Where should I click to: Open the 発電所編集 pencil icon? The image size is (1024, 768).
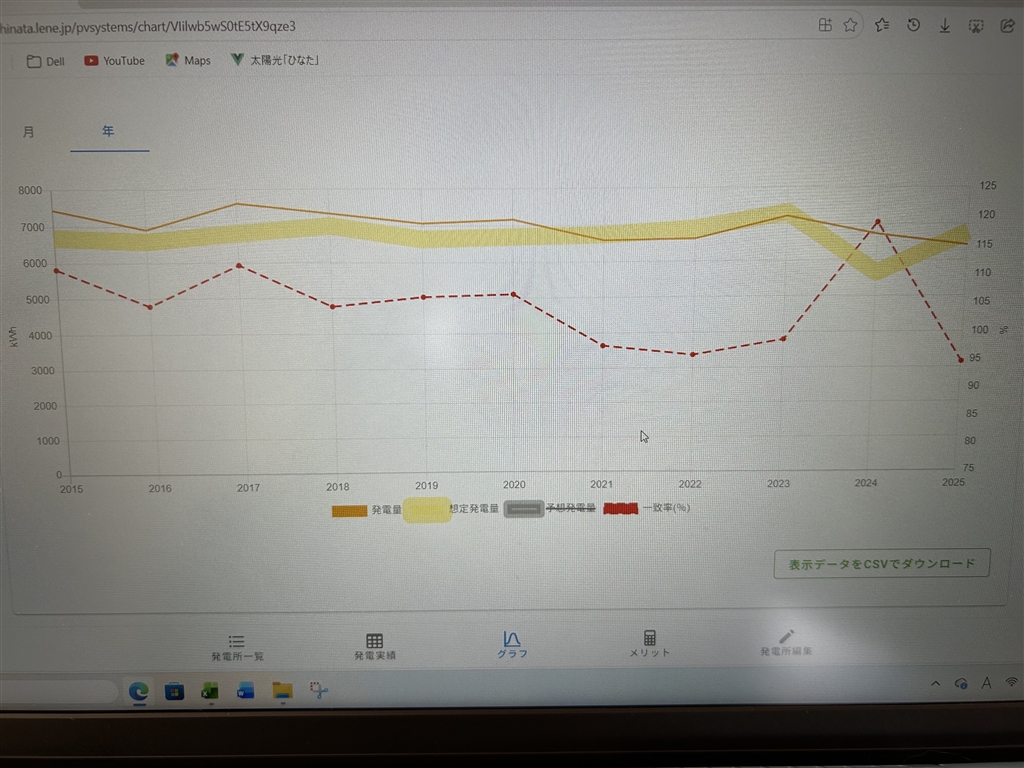pos(786,643)
